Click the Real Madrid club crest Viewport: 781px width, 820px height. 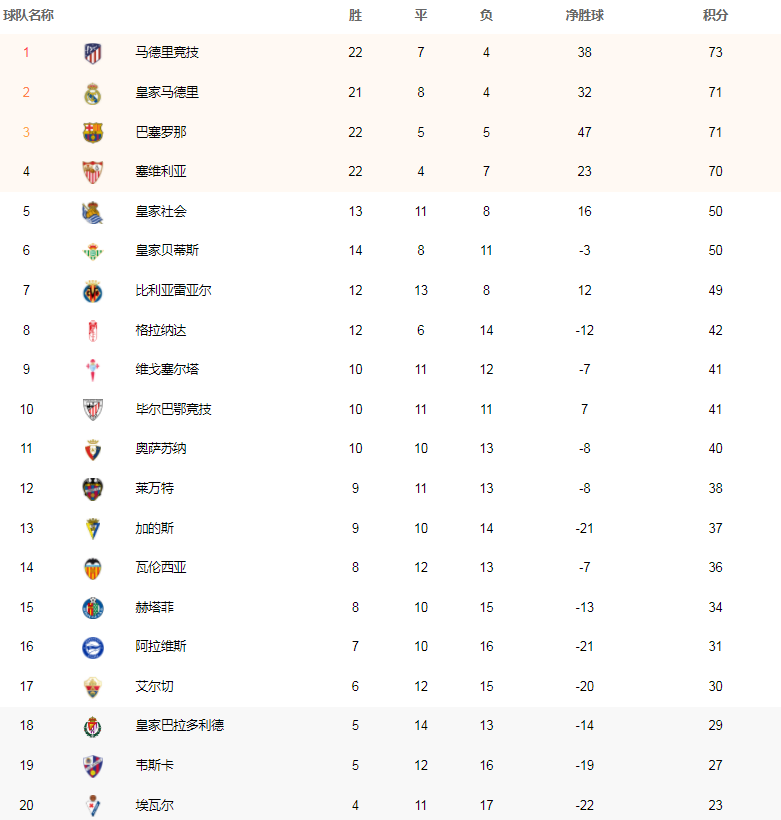pyautogui.click(x=93, y=93)
